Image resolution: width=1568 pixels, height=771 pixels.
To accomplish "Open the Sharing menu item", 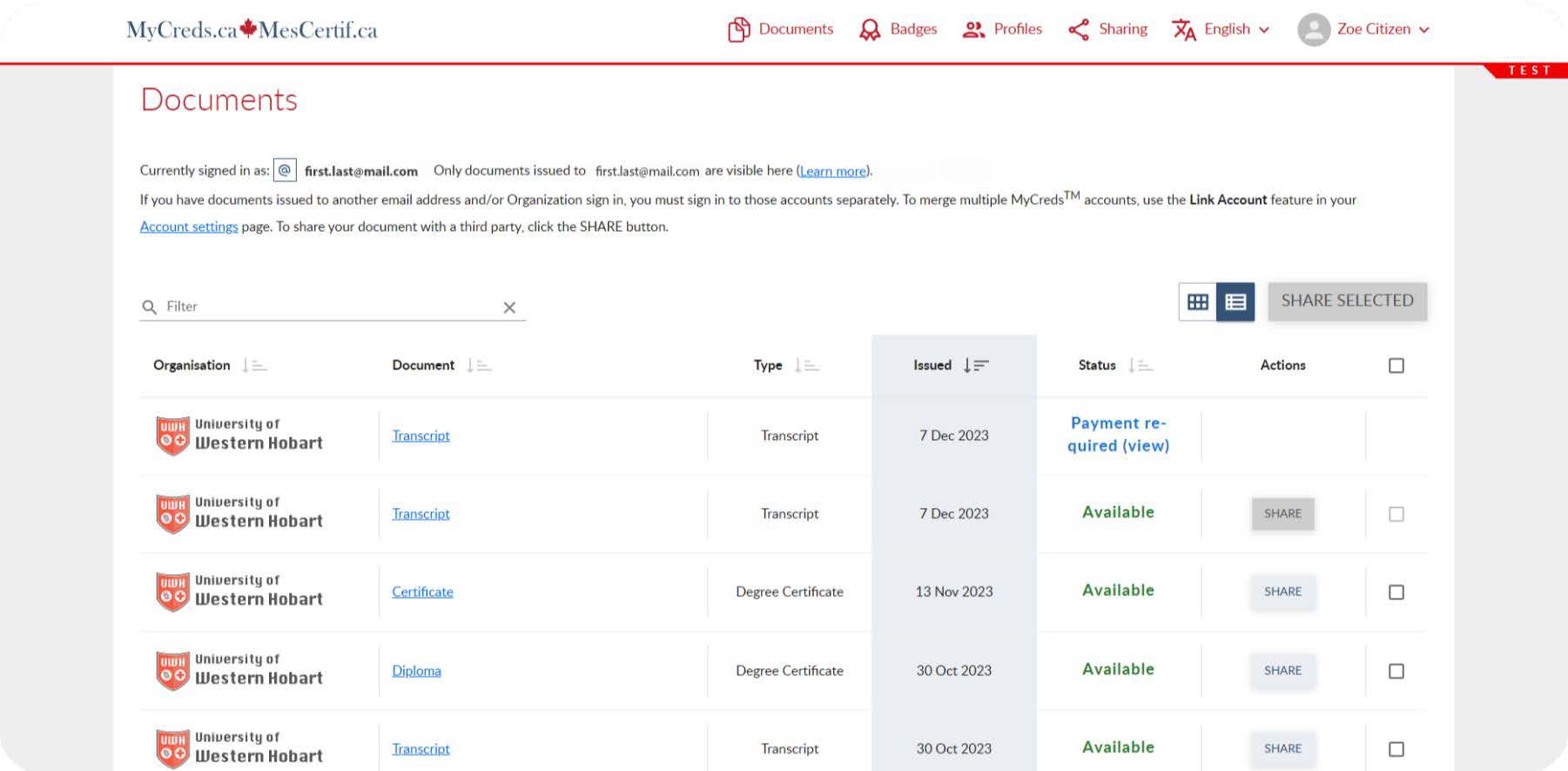I will coord(1123,29).
